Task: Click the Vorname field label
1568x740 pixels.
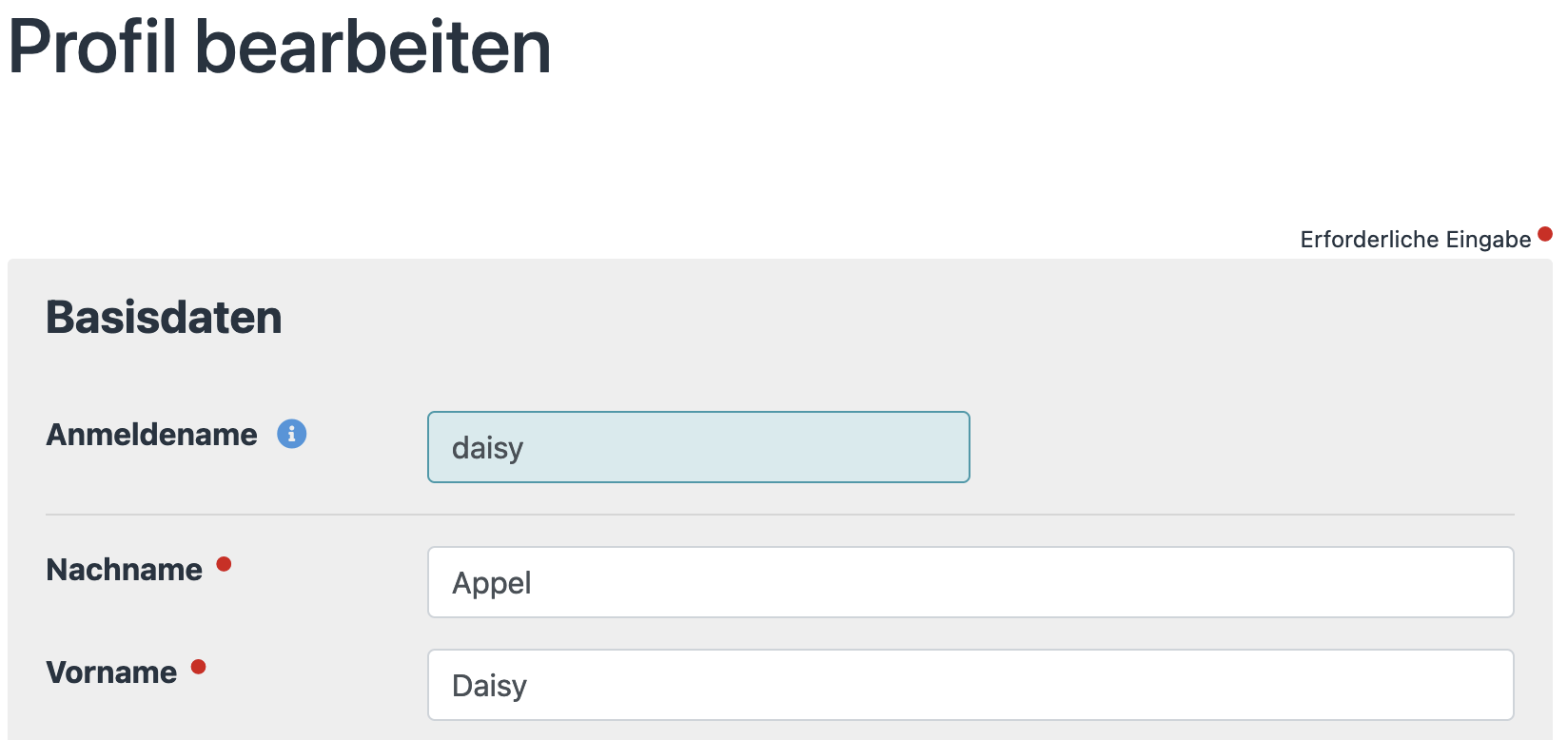Action: (111, 672)
